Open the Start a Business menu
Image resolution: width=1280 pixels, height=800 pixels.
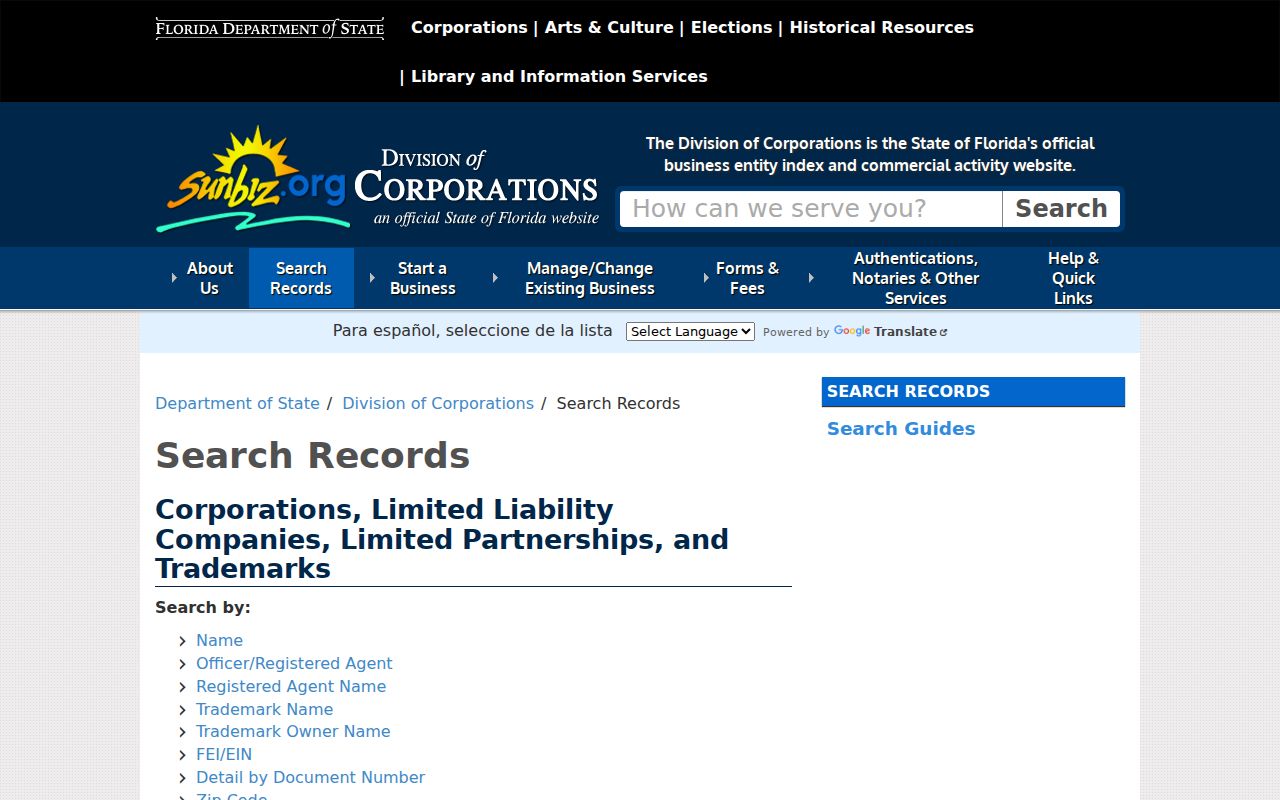click(422, 278)
